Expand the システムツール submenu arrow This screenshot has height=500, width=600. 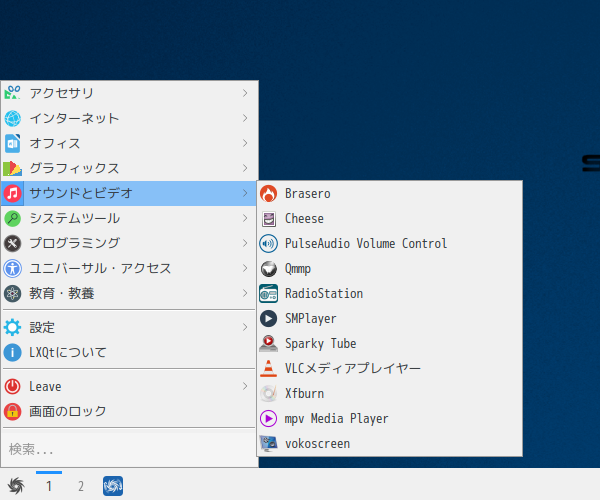pyautogui.click(x=245, y=218)
